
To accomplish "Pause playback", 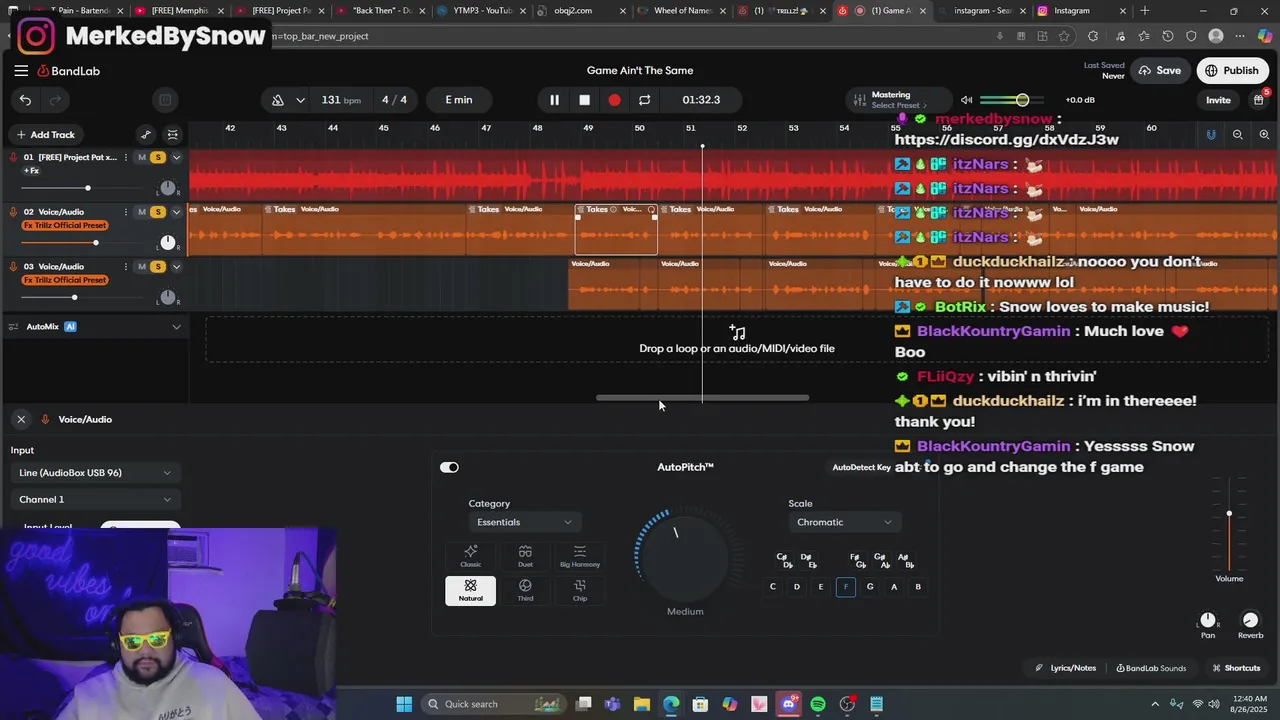I will tap(554, 100).
